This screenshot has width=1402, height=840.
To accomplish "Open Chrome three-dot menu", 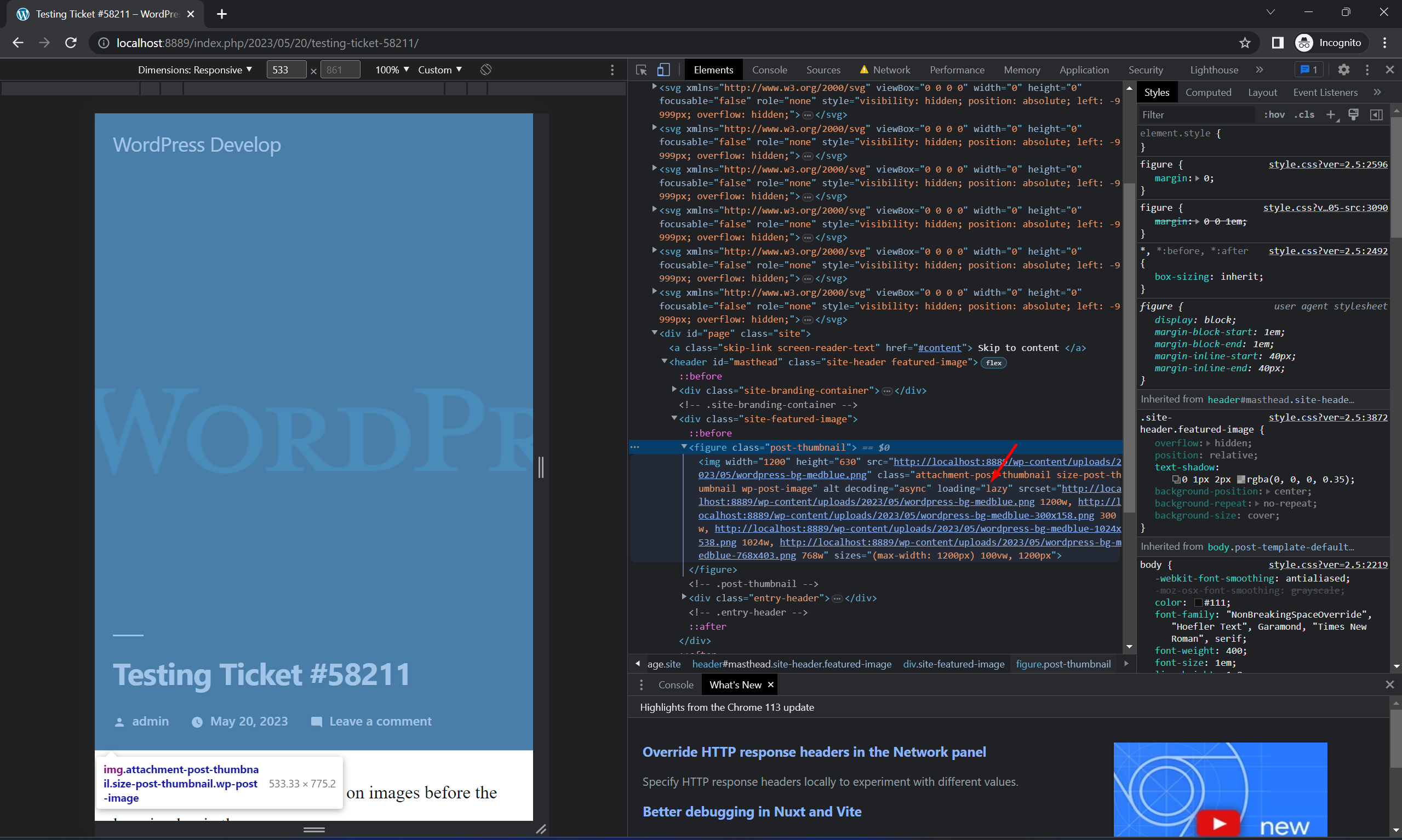I will click(x=1384, y=43).
